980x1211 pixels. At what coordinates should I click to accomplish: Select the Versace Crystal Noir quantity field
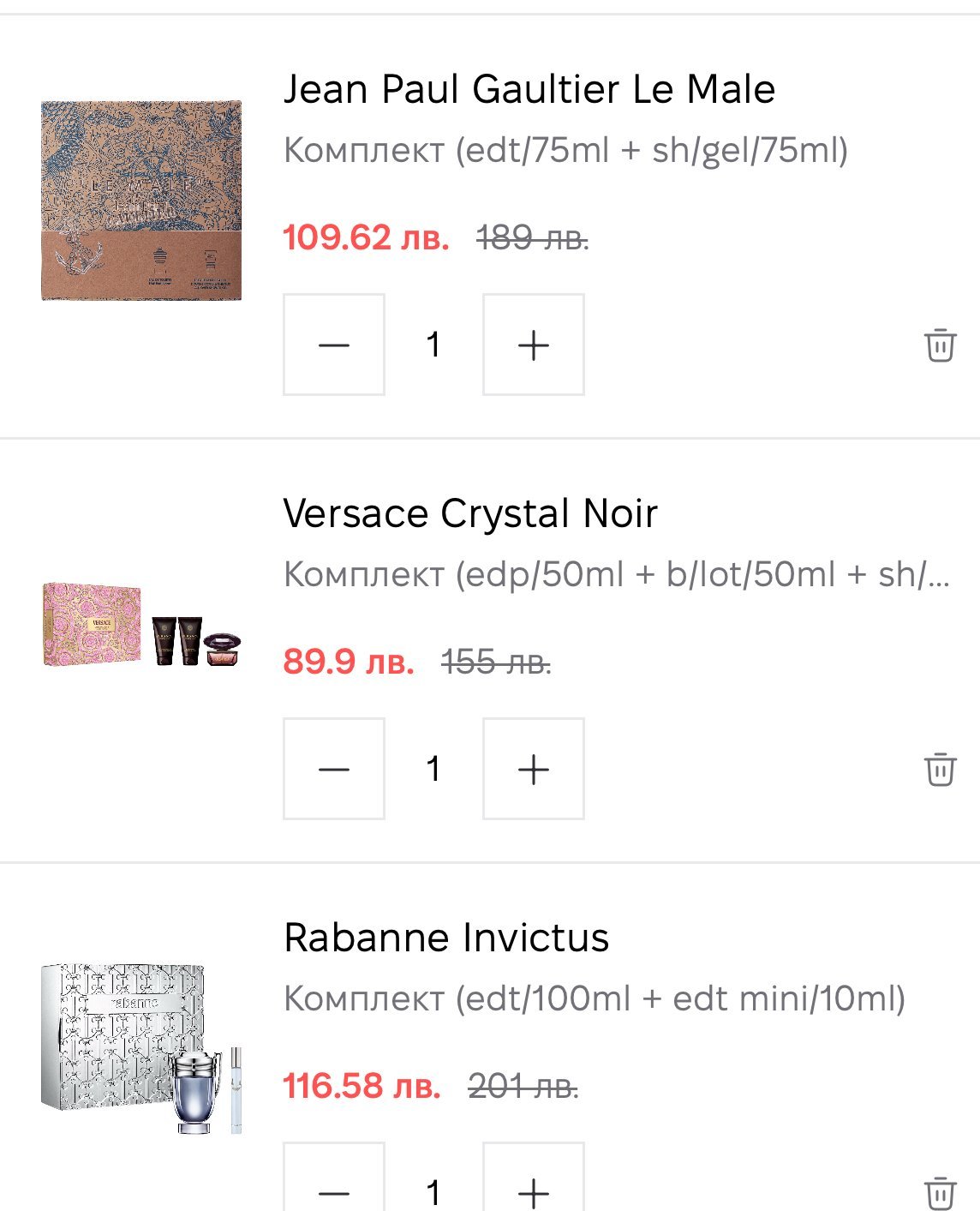coord(433,769)
